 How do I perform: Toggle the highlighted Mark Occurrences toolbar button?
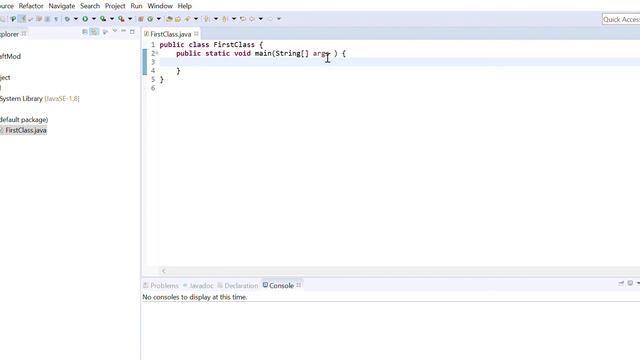[x=22, y=19]
